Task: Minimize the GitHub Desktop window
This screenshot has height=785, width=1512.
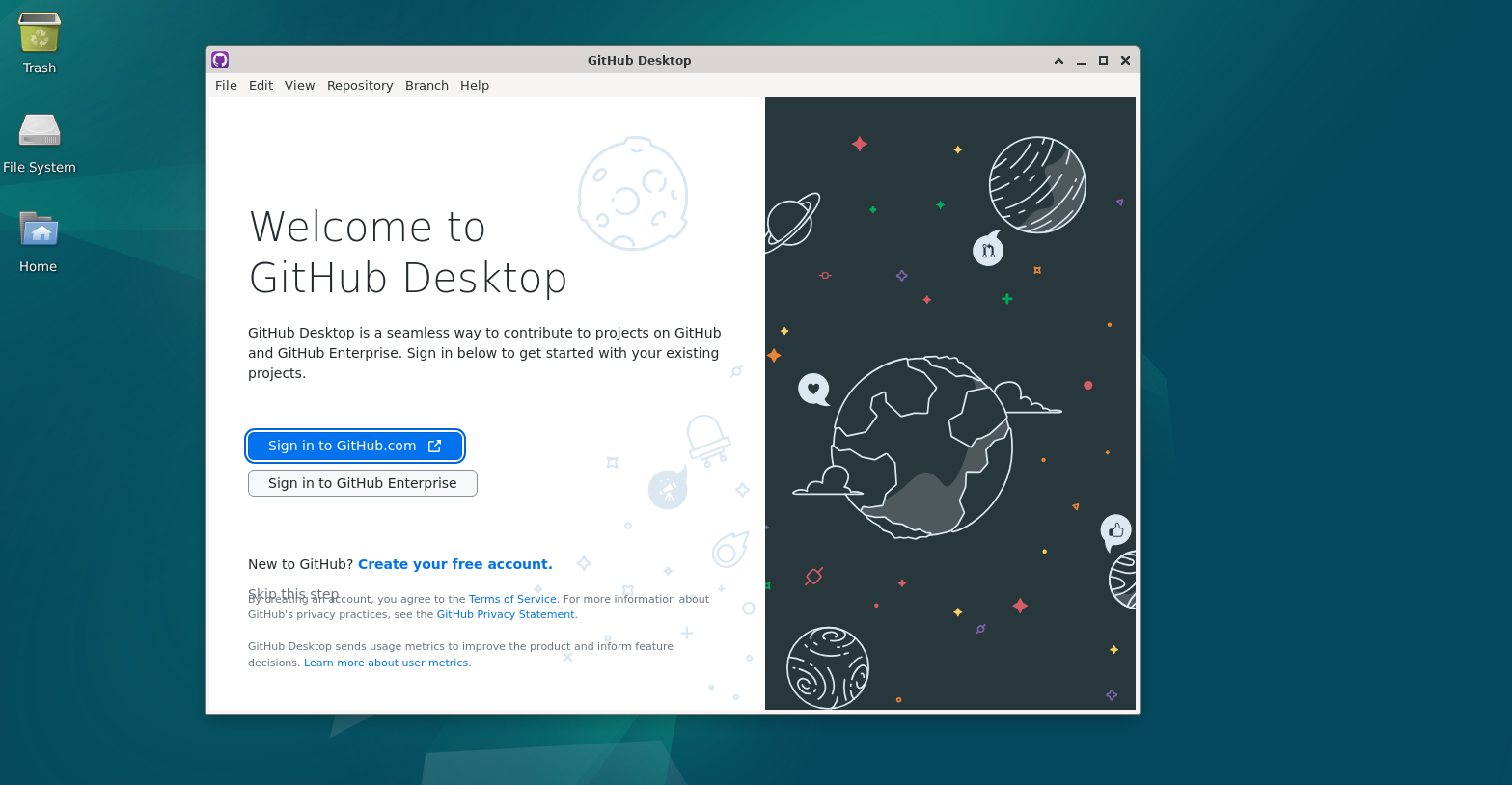Action: click(x=1081, y=60)
